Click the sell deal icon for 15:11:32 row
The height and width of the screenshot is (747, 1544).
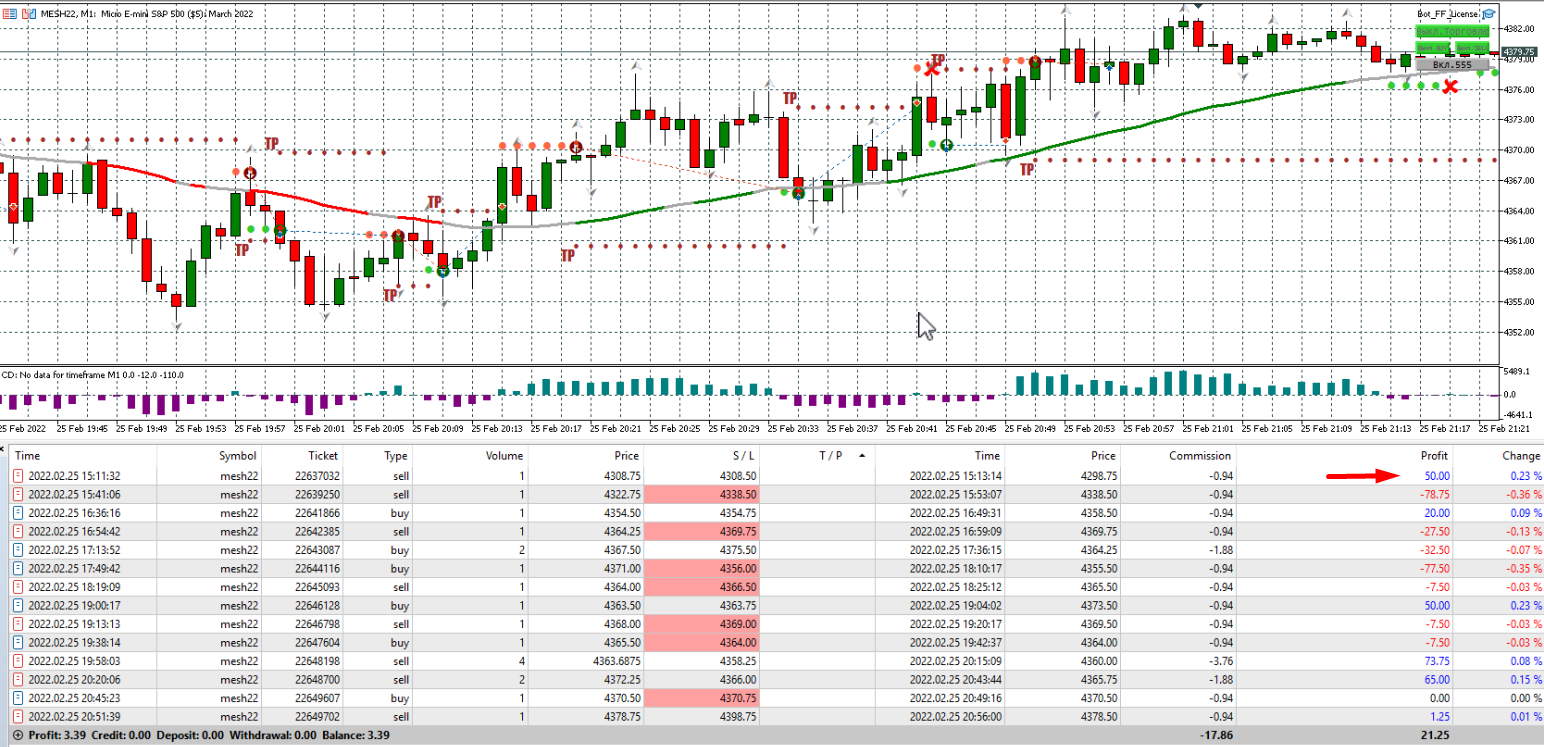point(19,476)
